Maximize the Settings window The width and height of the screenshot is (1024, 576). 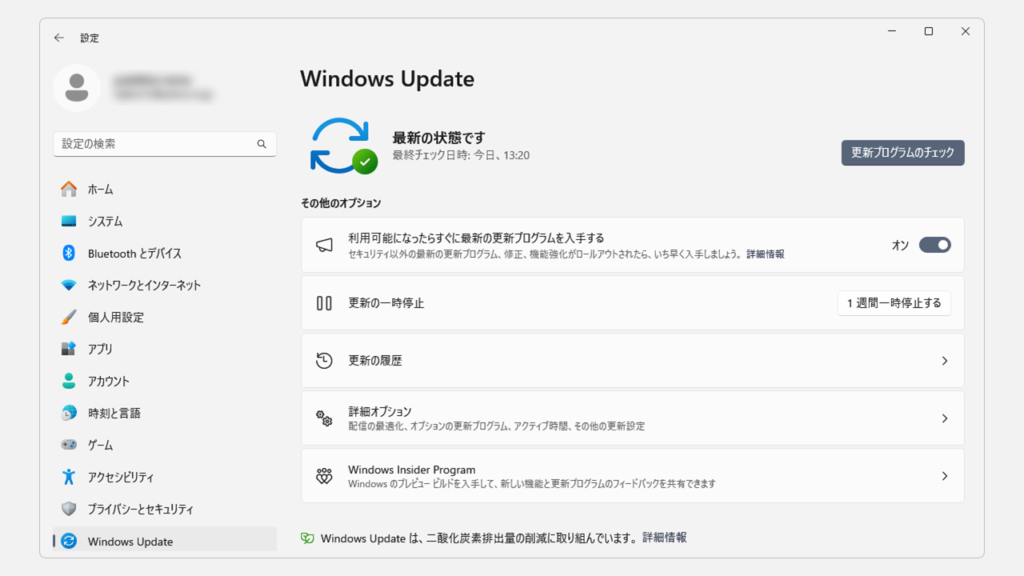(929, 31)
